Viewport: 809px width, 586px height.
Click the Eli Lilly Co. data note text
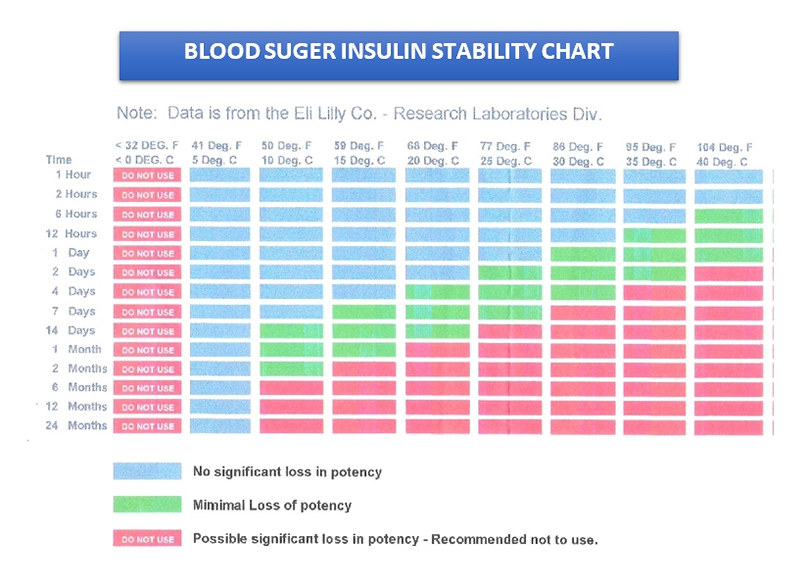(x=360, y=113)
